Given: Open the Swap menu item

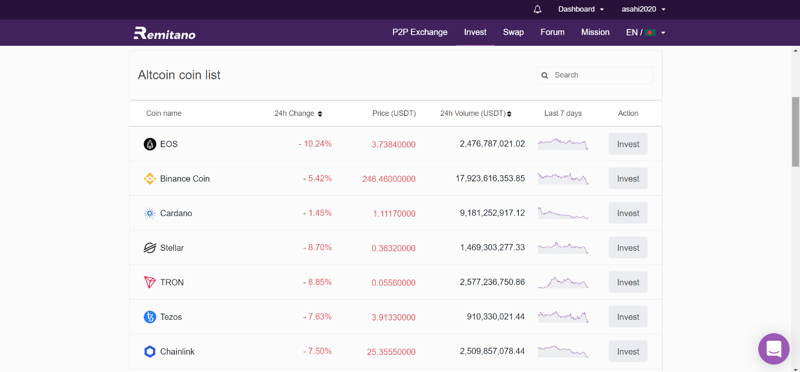Looking at the screenshot, I should [513, 32].
